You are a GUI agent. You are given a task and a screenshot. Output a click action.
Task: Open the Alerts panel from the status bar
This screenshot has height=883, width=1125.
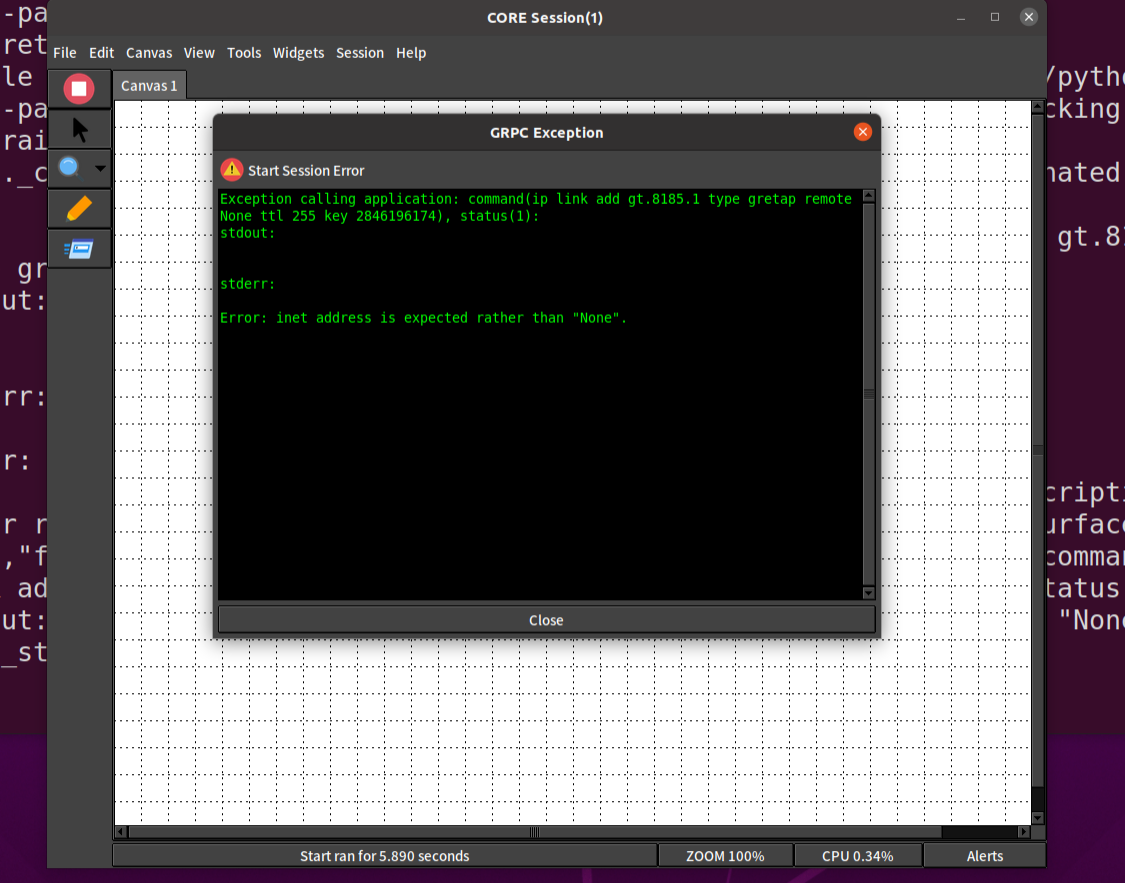click(x=984, y=855)
